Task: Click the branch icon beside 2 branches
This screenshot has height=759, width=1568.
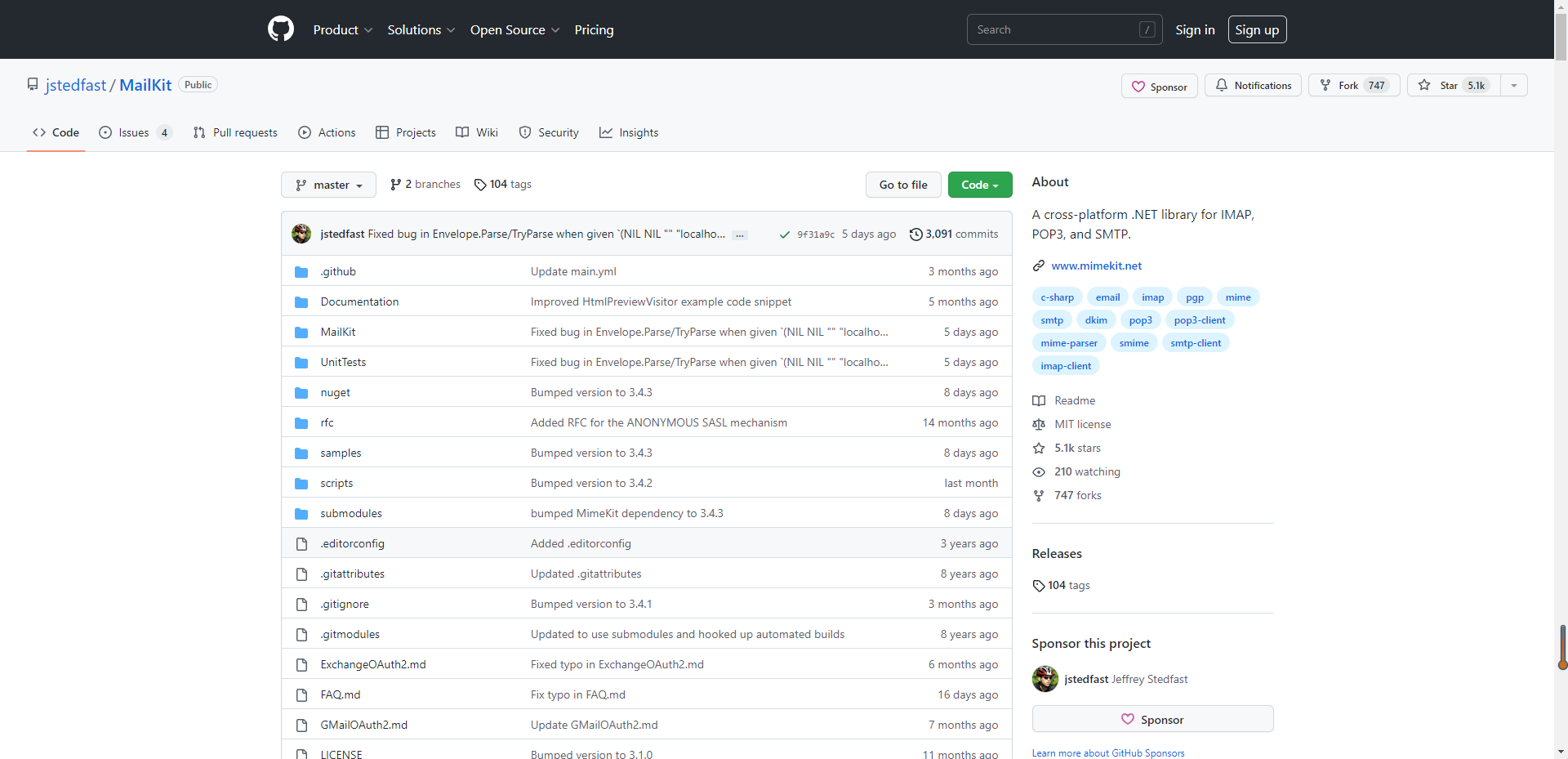Action: pyautogui.click(x=396, y=185)
